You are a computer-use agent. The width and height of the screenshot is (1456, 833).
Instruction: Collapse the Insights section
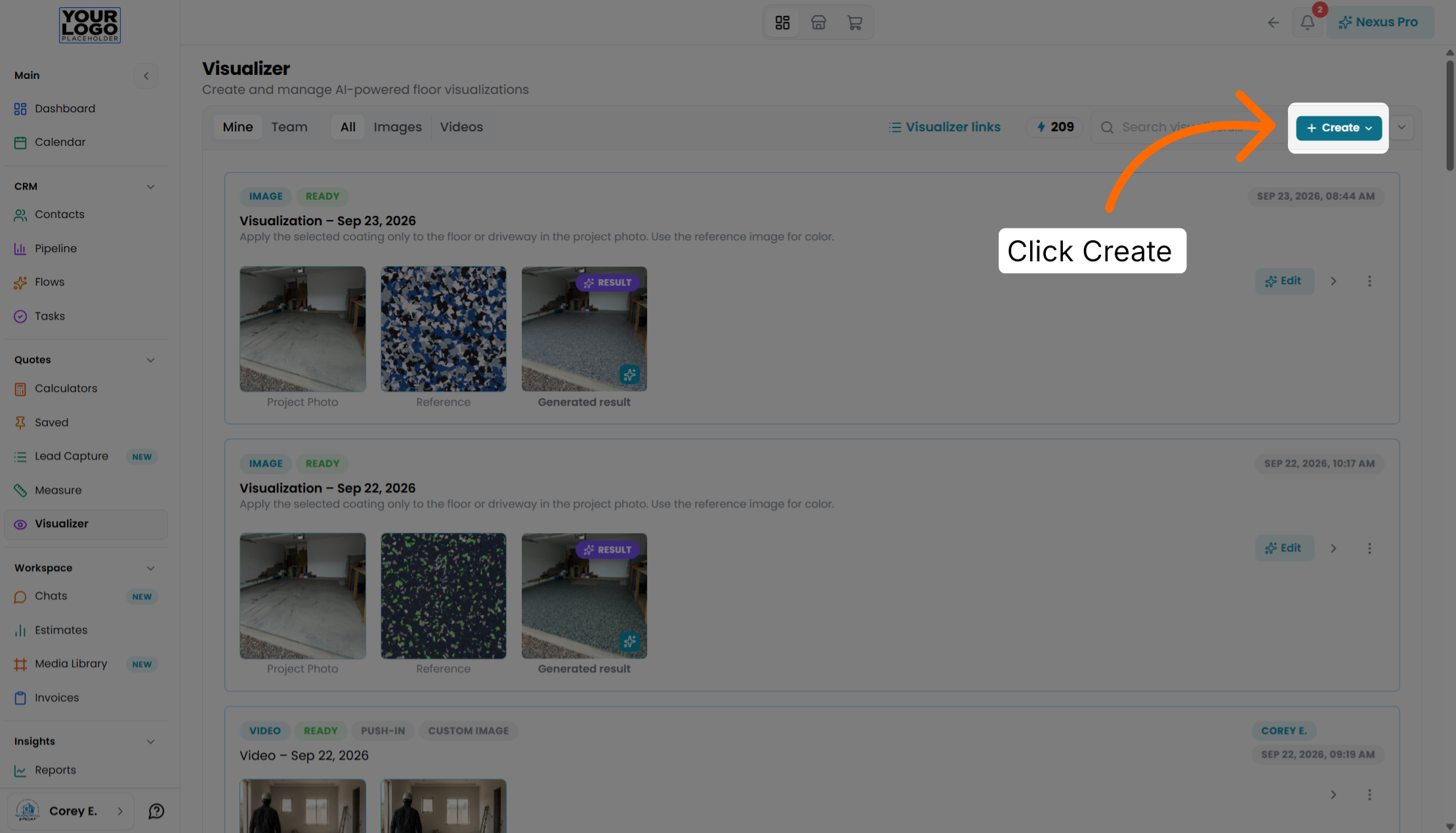tap(150, 742)
